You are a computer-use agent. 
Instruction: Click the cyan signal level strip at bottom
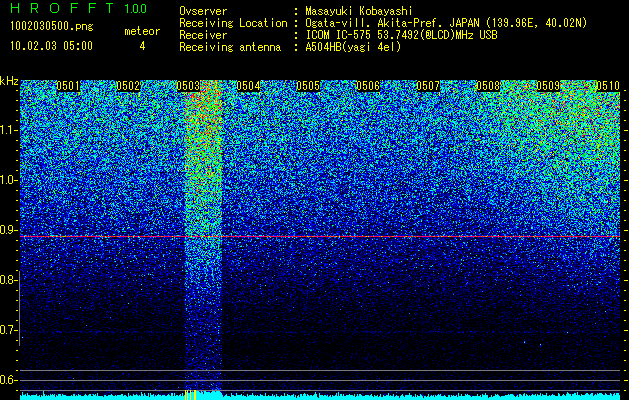(320, 396)
